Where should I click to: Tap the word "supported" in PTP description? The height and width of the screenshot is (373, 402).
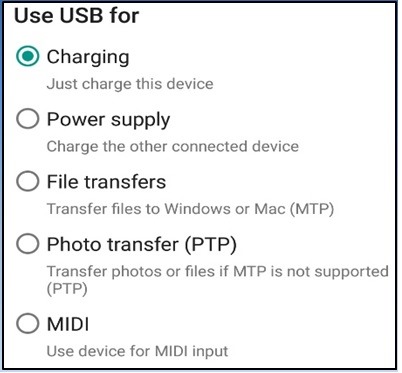(x=351, y=272)
